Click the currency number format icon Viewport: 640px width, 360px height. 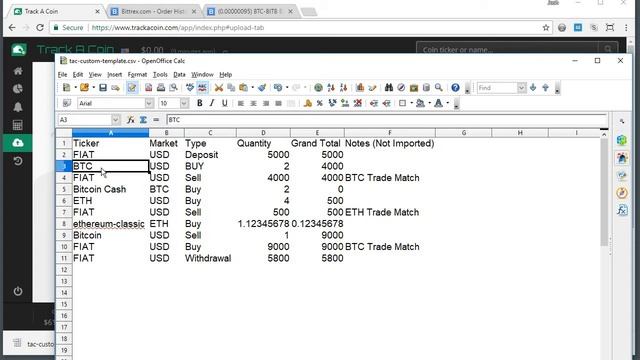pos(307,103)
